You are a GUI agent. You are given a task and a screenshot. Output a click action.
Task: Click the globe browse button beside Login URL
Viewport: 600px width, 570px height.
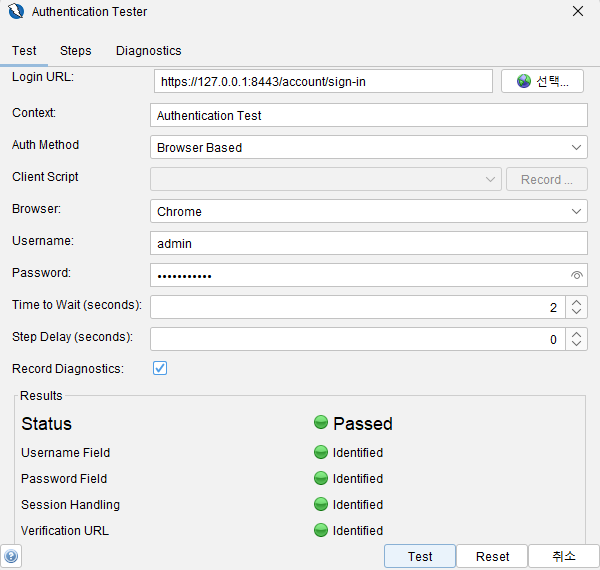pos(542,81)
